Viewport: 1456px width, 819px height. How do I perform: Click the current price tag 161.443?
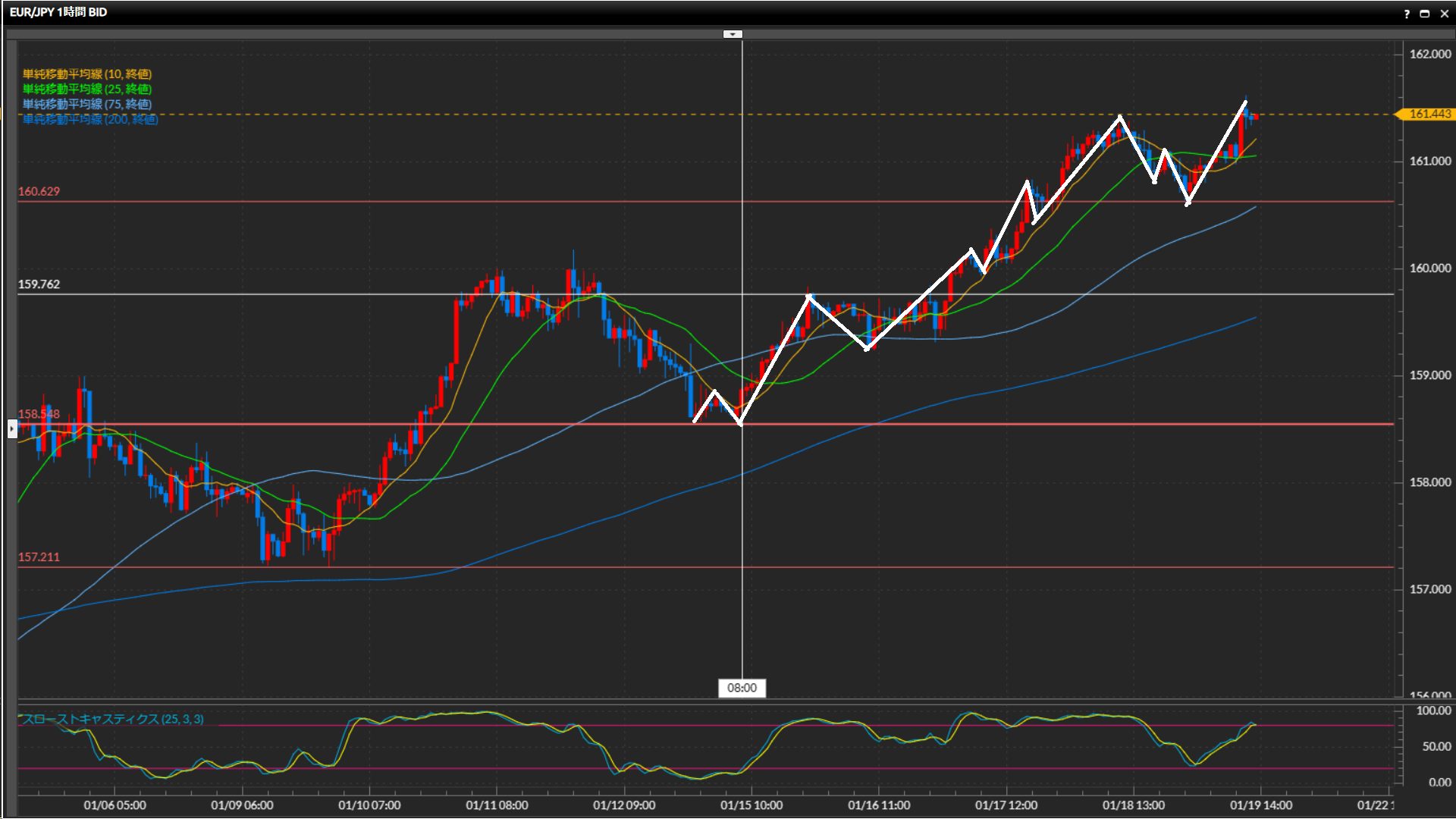(x=1429, y=114)
